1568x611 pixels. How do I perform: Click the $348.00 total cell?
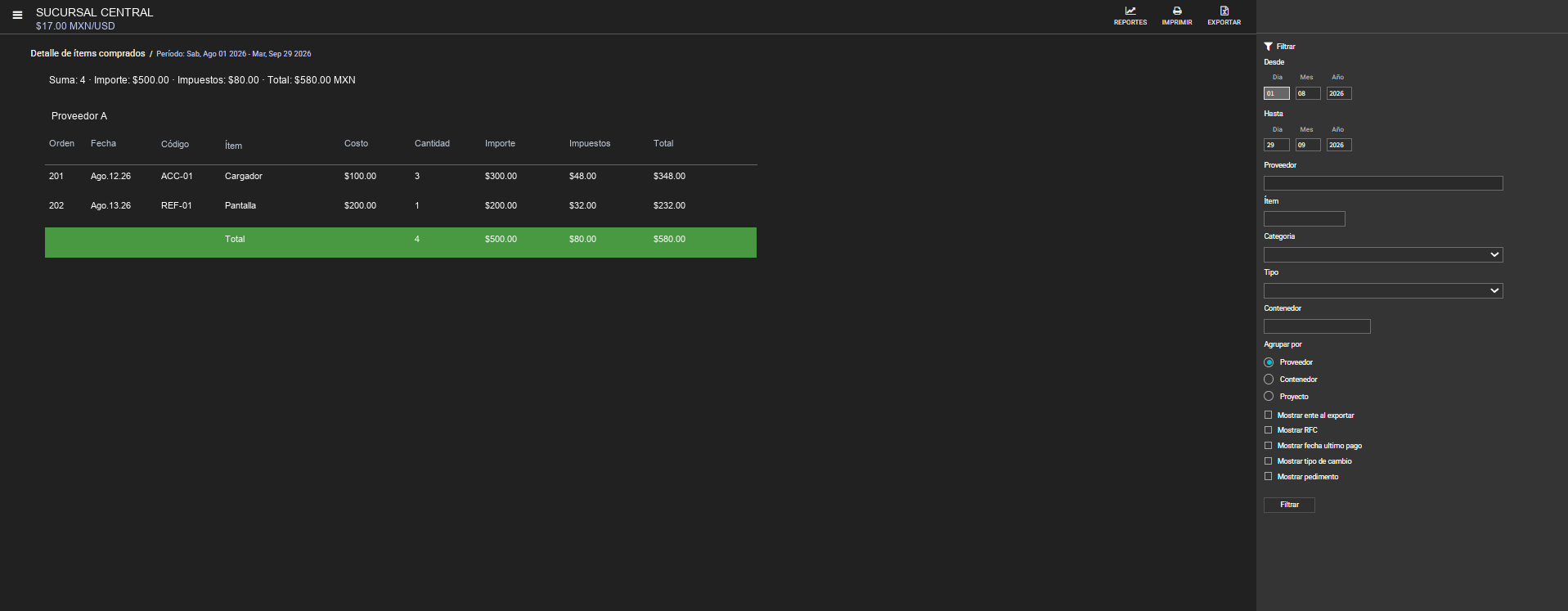669,177
